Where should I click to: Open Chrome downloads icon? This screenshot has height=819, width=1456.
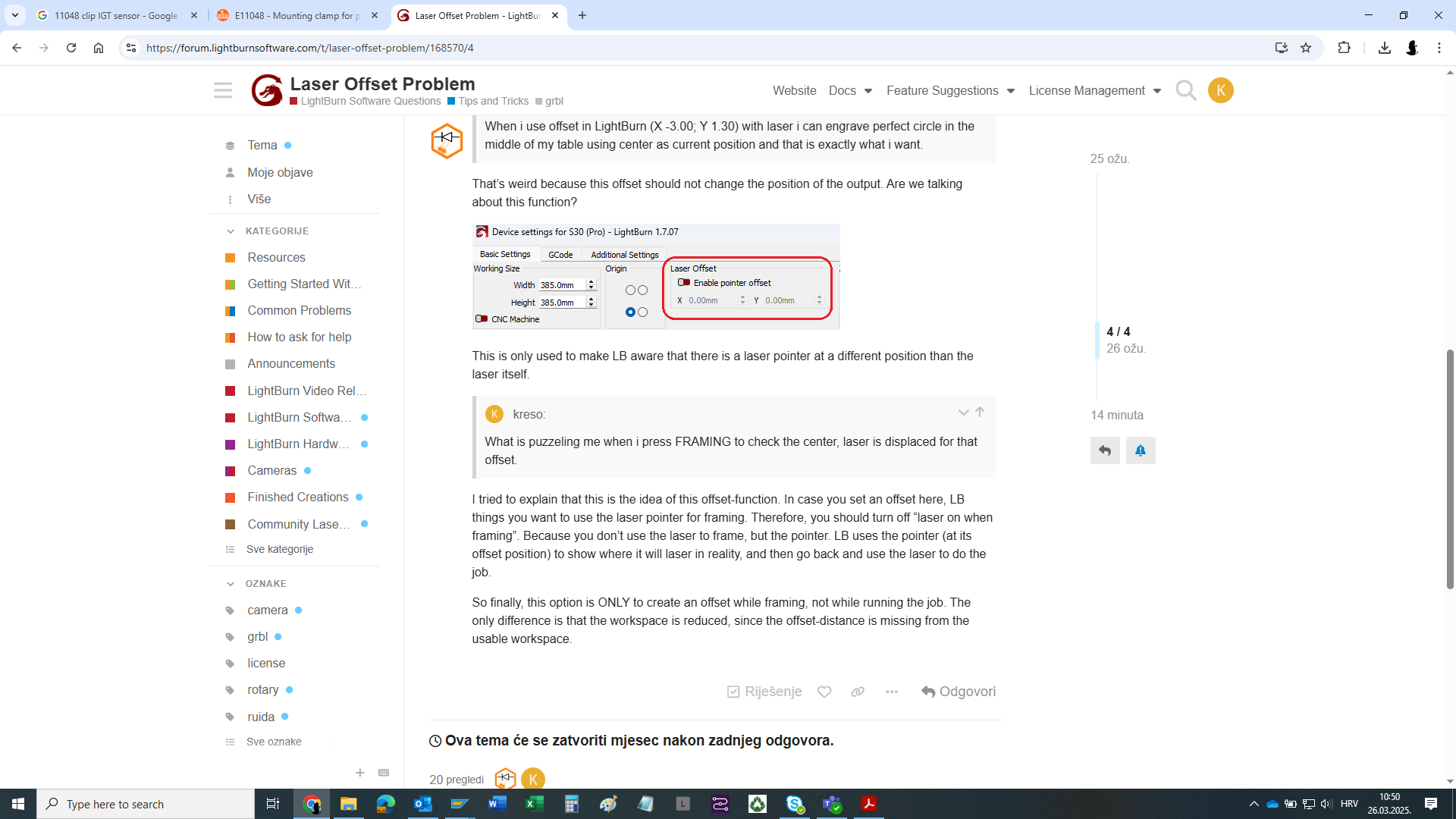(x=1384, y=48)
